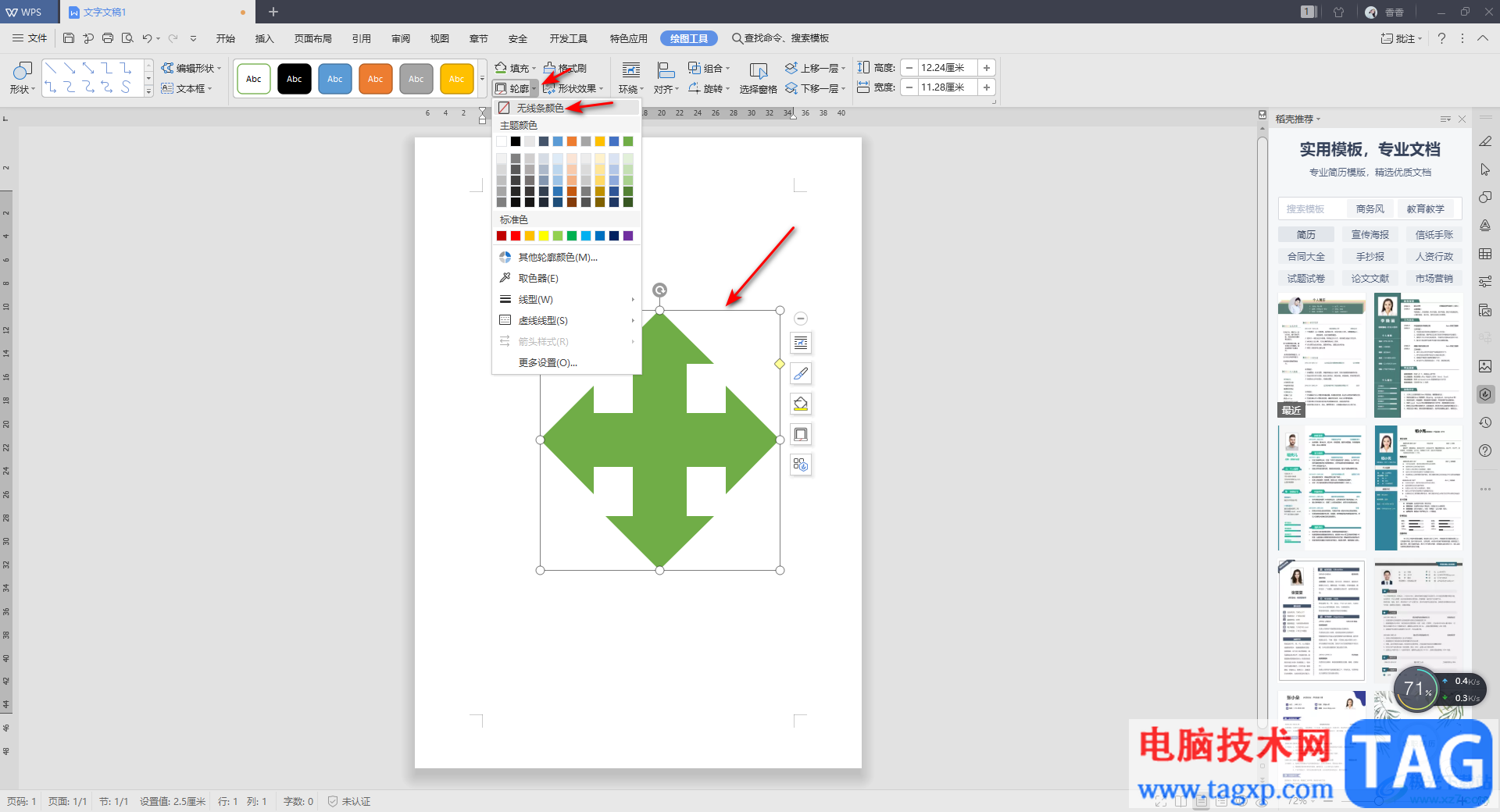Screen dimensions: 1500x812
Task: Open the Insert (插入) tab
Action: pyautogui.click(x=264, y=38)
